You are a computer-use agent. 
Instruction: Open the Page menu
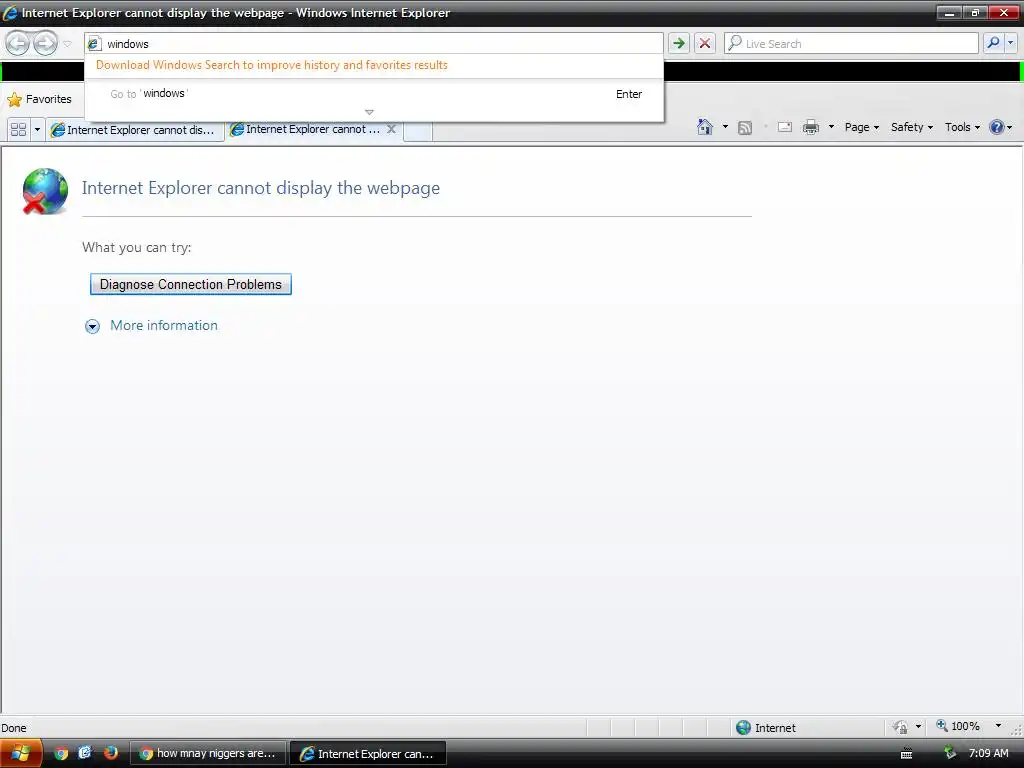point(861,127)
